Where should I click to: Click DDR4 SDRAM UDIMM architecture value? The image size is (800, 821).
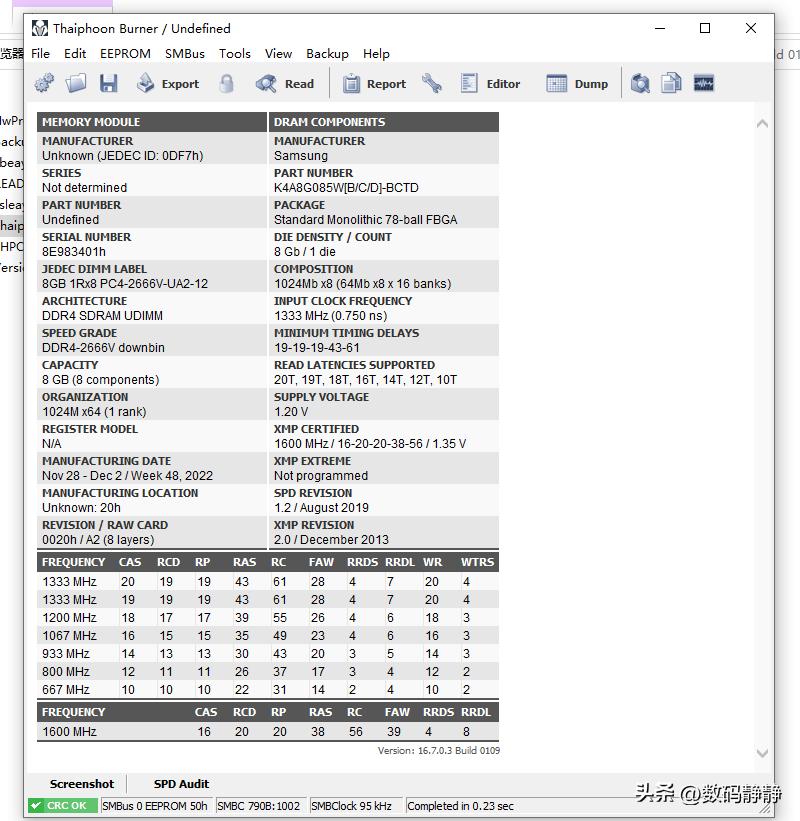pos(103,316)
